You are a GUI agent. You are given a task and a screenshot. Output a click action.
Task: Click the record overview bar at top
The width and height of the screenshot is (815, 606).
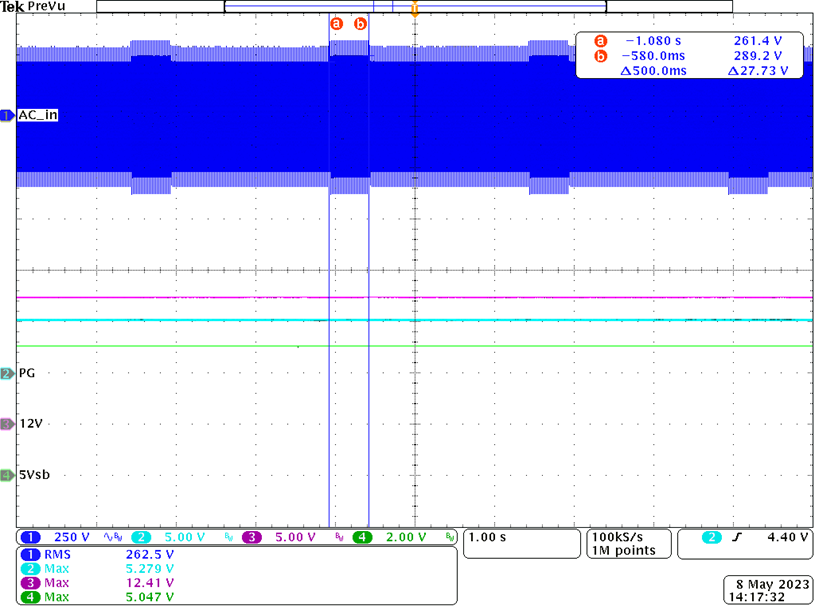click(414, 6)
